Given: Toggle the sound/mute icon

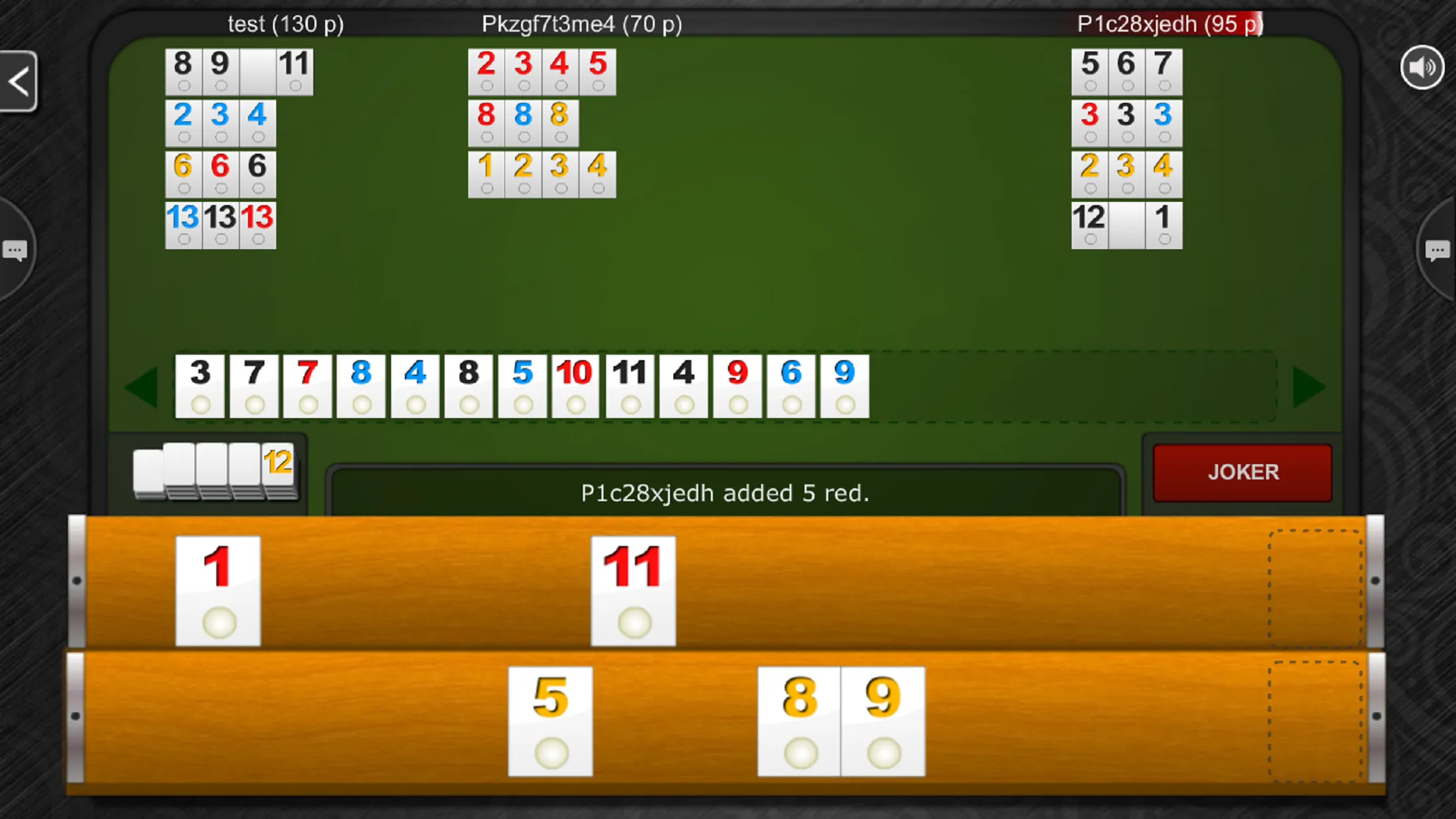Looking at the screenshot, I should 1422,68.
